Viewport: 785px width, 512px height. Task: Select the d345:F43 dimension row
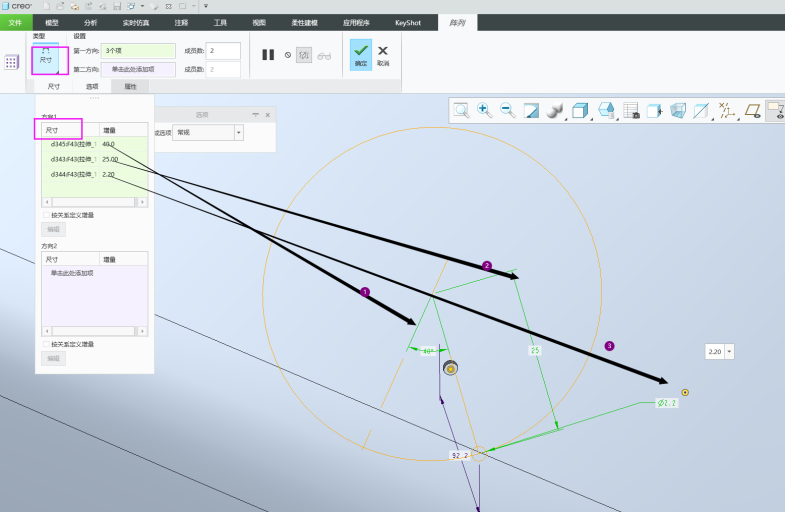click(72, 144)
